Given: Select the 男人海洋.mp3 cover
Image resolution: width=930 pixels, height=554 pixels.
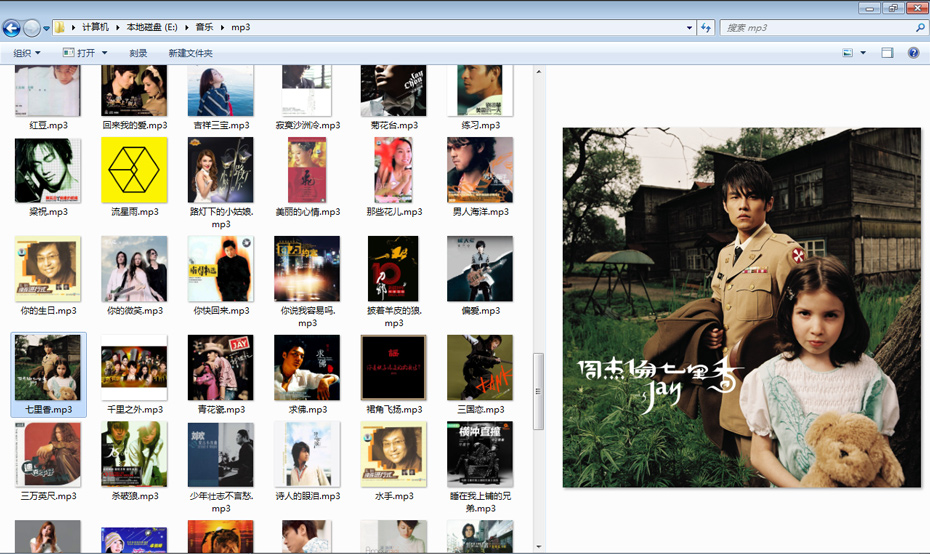Looking at the screenshot, I should 480,170.
